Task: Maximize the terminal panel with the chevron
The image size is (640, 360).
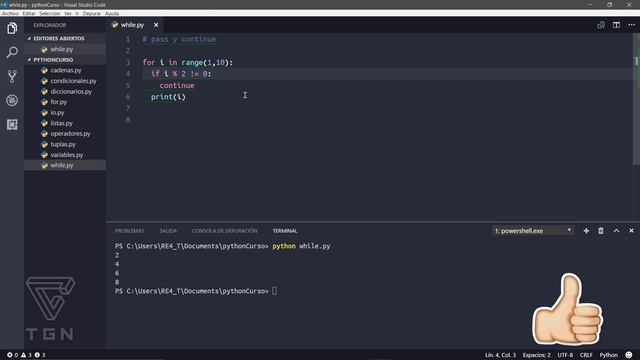Action: tap(616, 231)
